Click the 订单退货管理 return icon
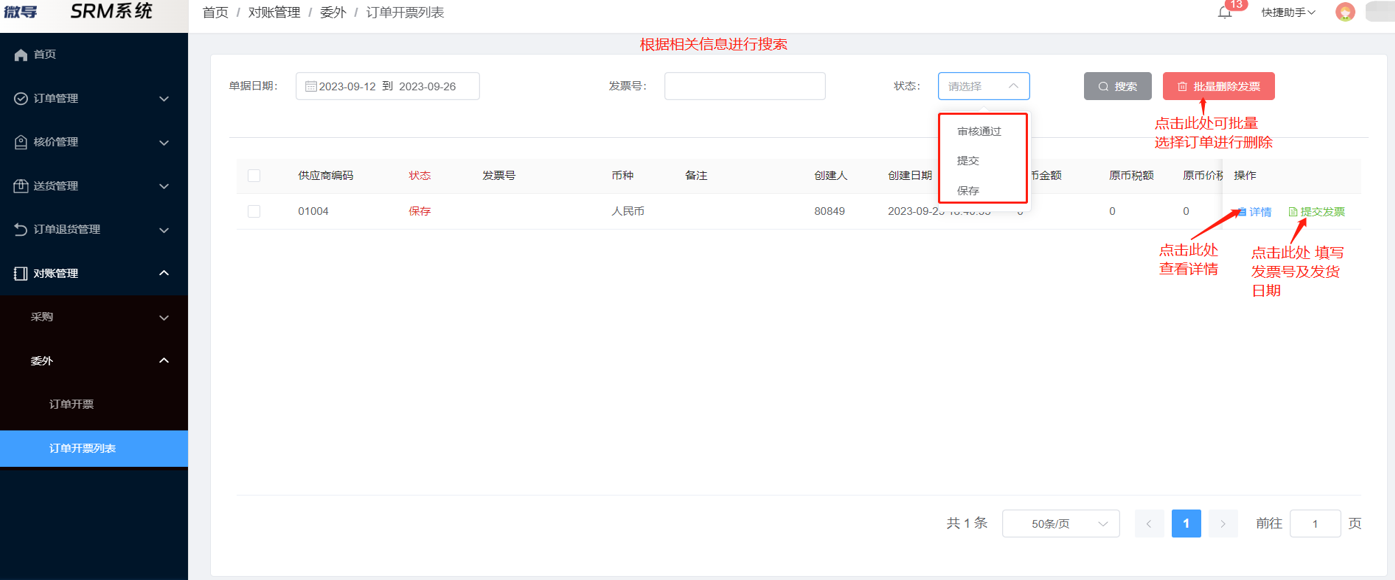This screenshot has width=1395, height=580. click(x=21, y=230)
